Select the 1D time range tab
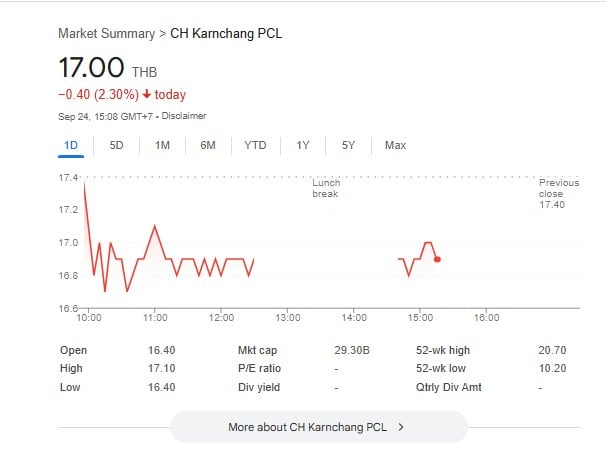Image resolution: width=606 pixels, height=475 pixels. (71, 146)
